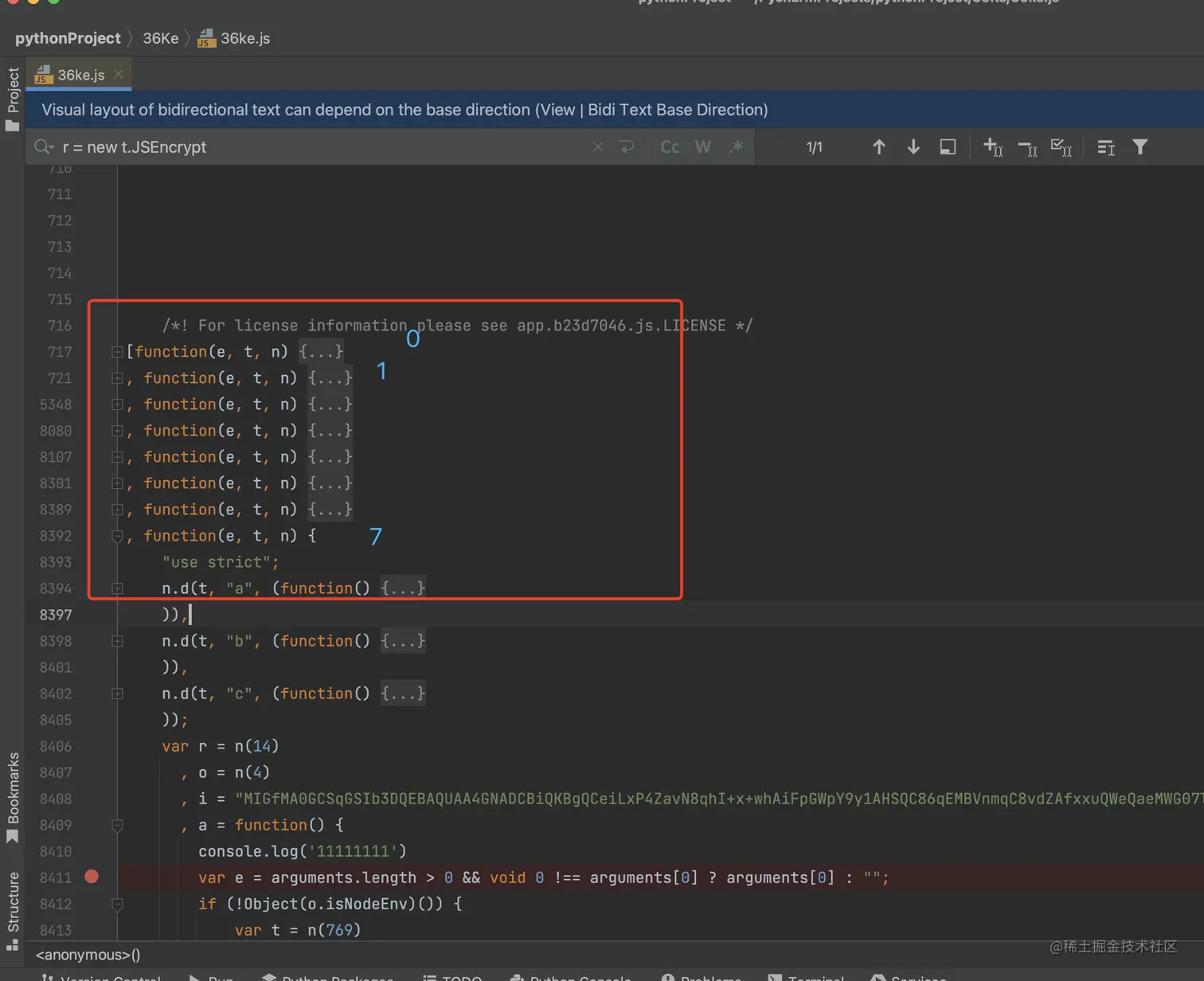Toggle Regex search option
Image resolution: width=1204 pixels, height=981 pixels.
click(x=737, y=147)
